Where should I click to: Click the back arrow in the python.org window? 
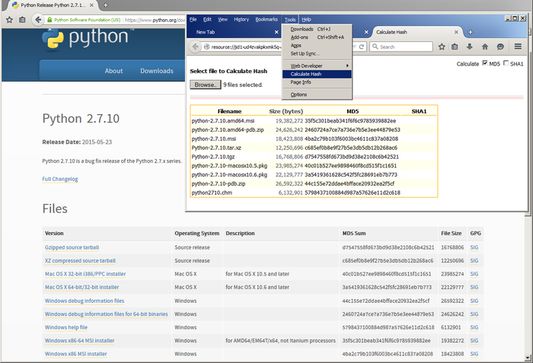point(38,20)
